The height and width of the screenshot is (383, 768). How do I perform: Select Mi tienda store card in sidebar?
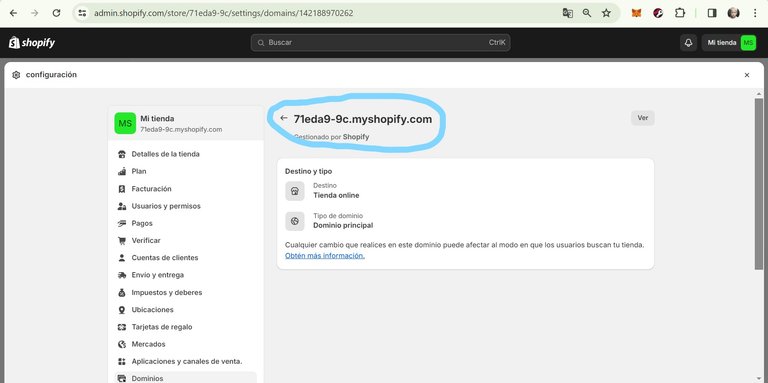point(186,123)
